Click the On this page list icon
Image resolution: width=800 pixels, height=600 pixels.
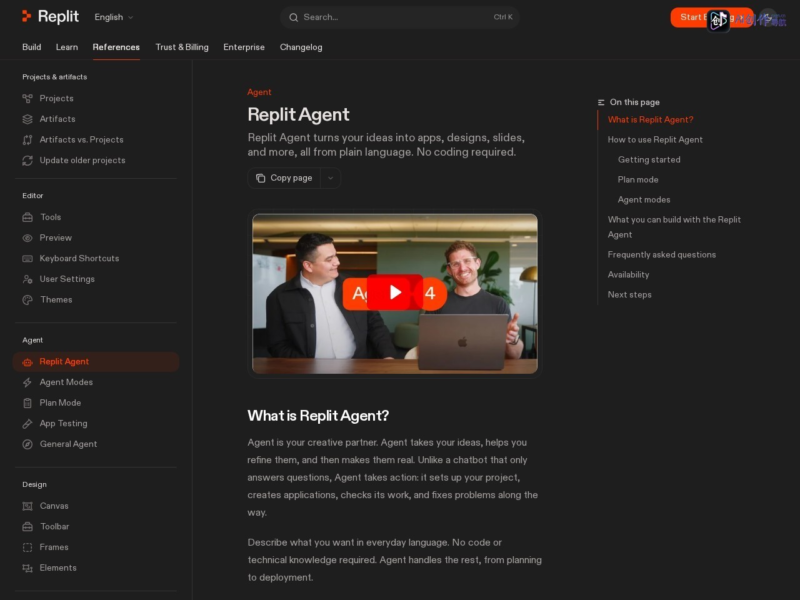point(601,103)
